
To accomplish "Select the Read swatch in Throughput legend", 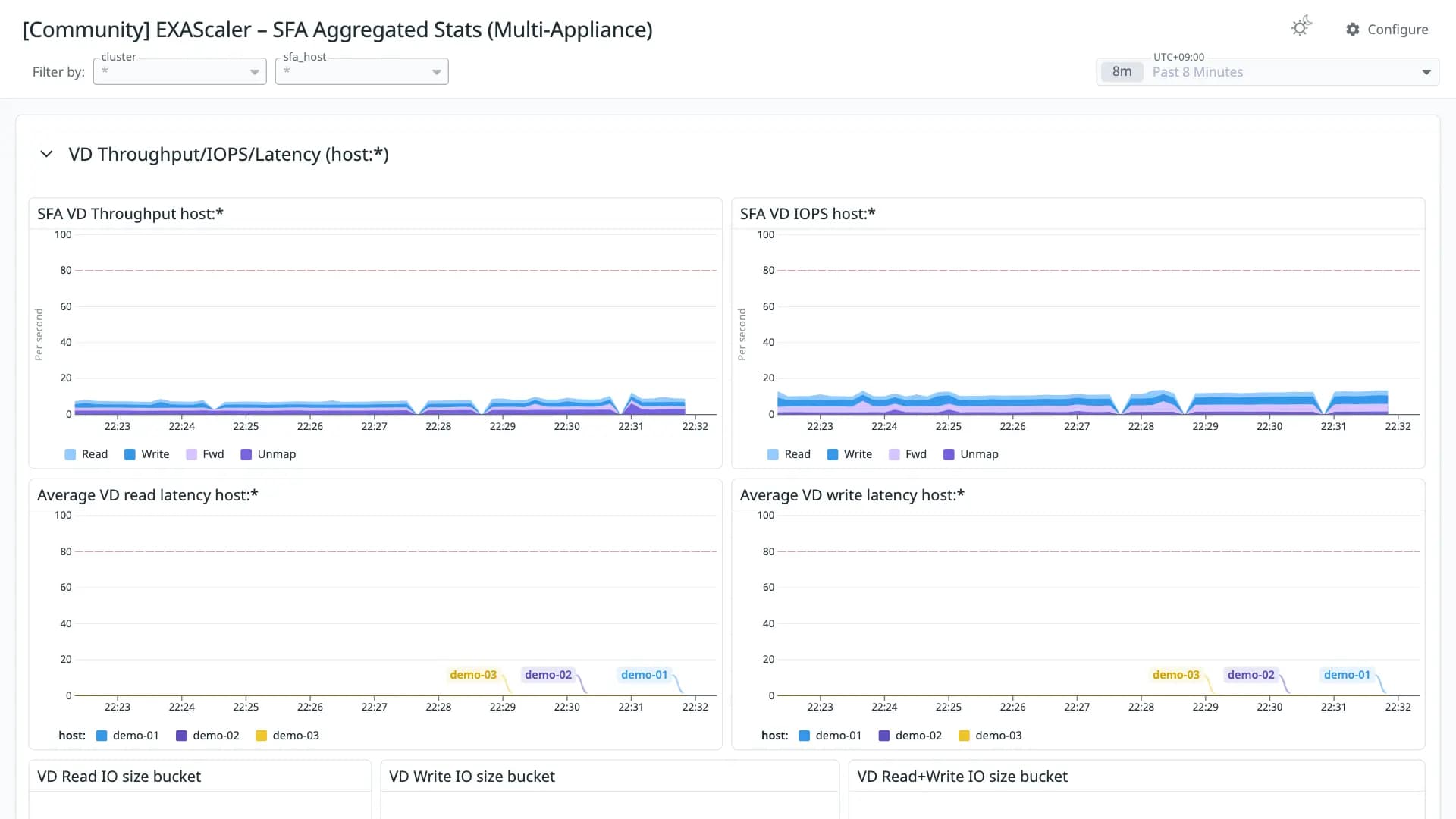I will [71, 454].
